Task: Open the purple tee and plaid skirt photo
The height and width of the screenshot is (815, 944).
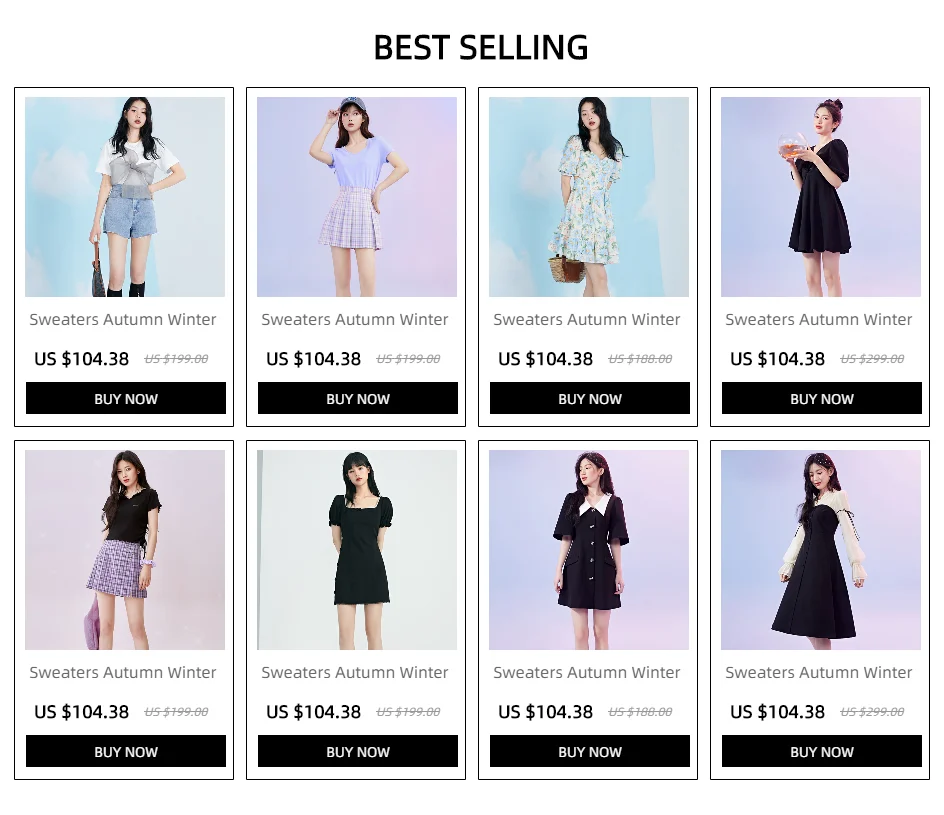Action: click(357, 197)
